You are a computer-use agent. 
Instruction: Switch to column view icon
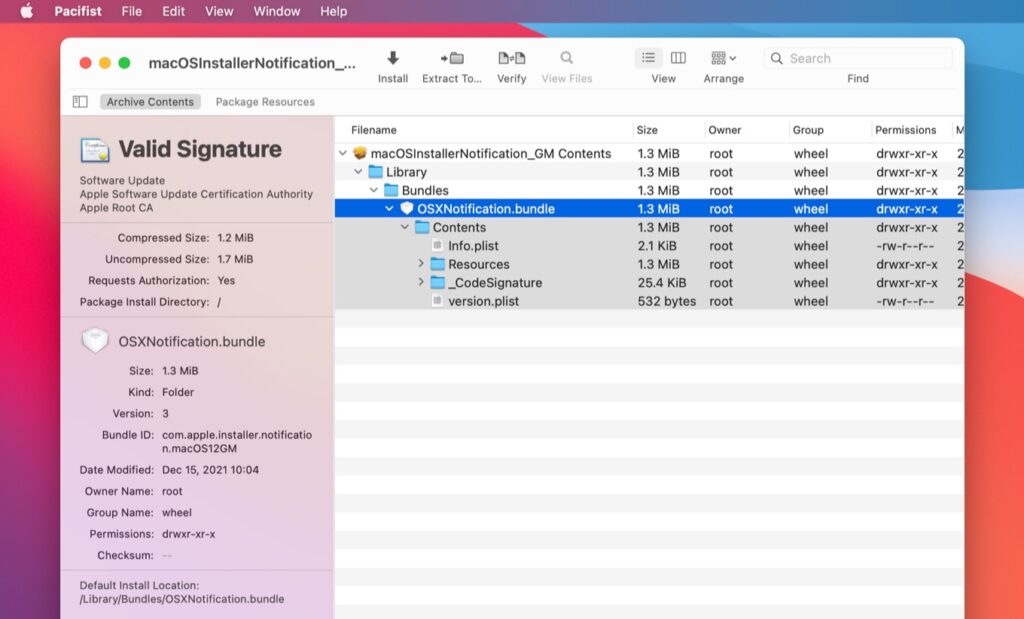pos(680,57)
